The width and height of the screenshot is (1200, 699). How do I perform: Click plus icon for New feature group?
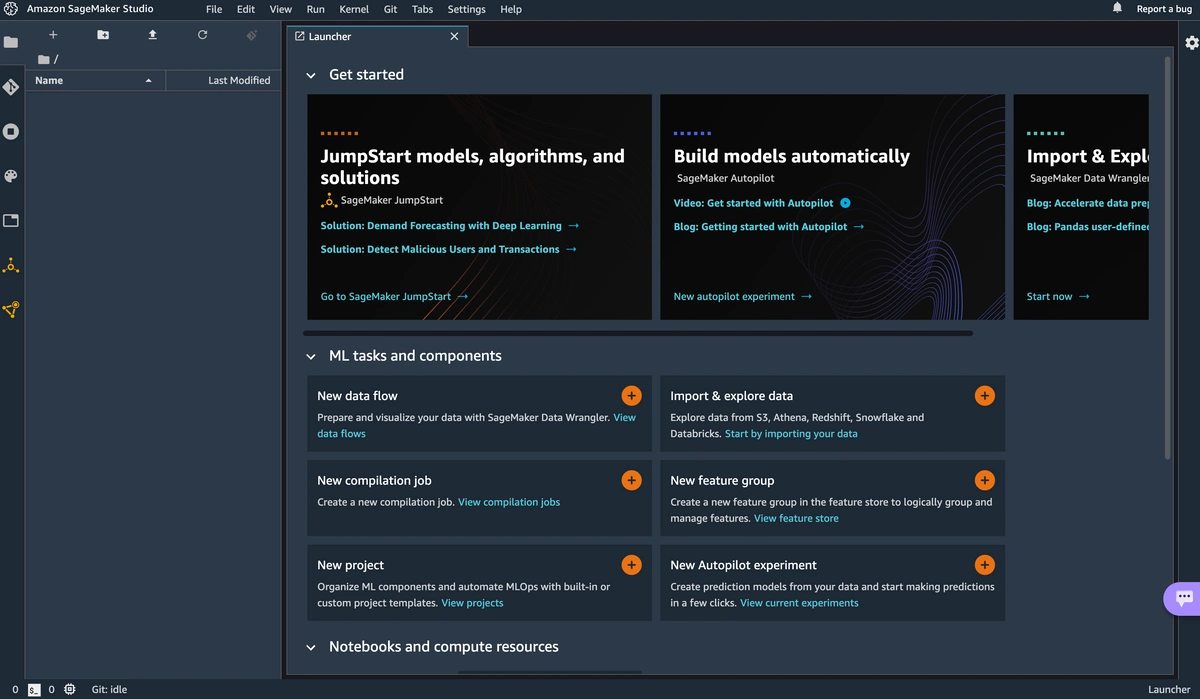point(984,481)
